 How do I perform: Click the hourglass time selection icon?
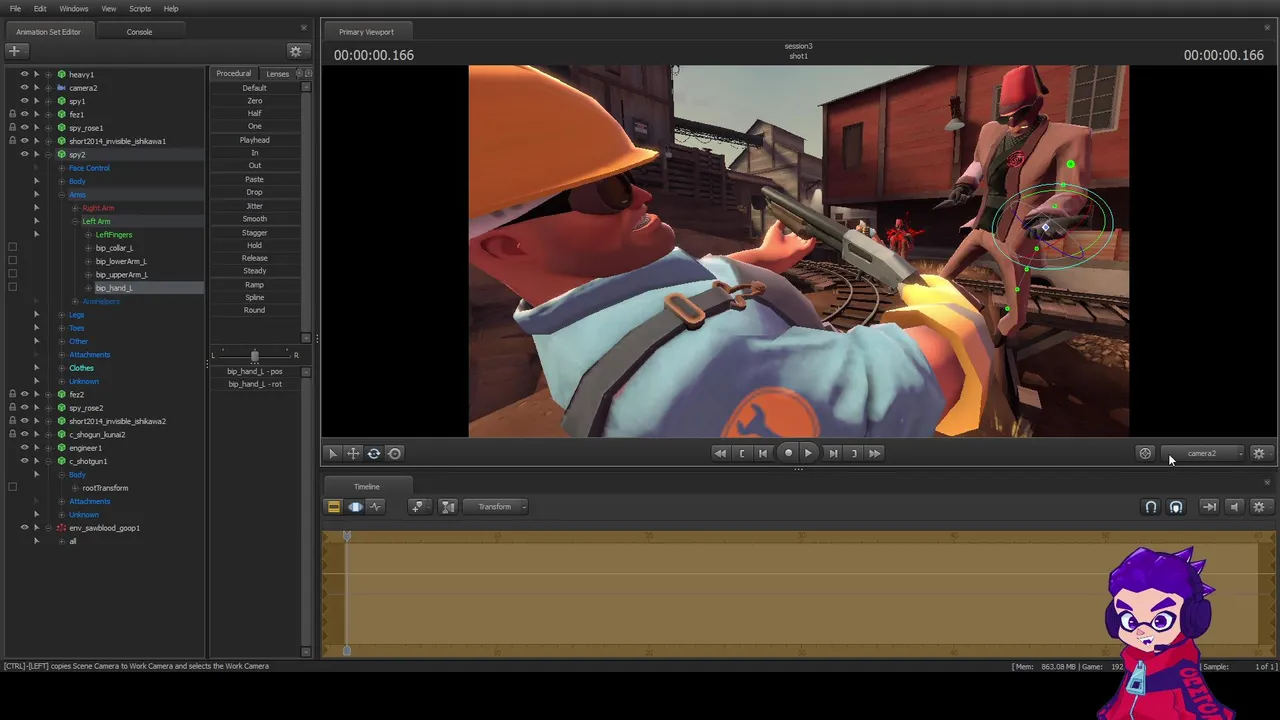(x=448, y=507)
